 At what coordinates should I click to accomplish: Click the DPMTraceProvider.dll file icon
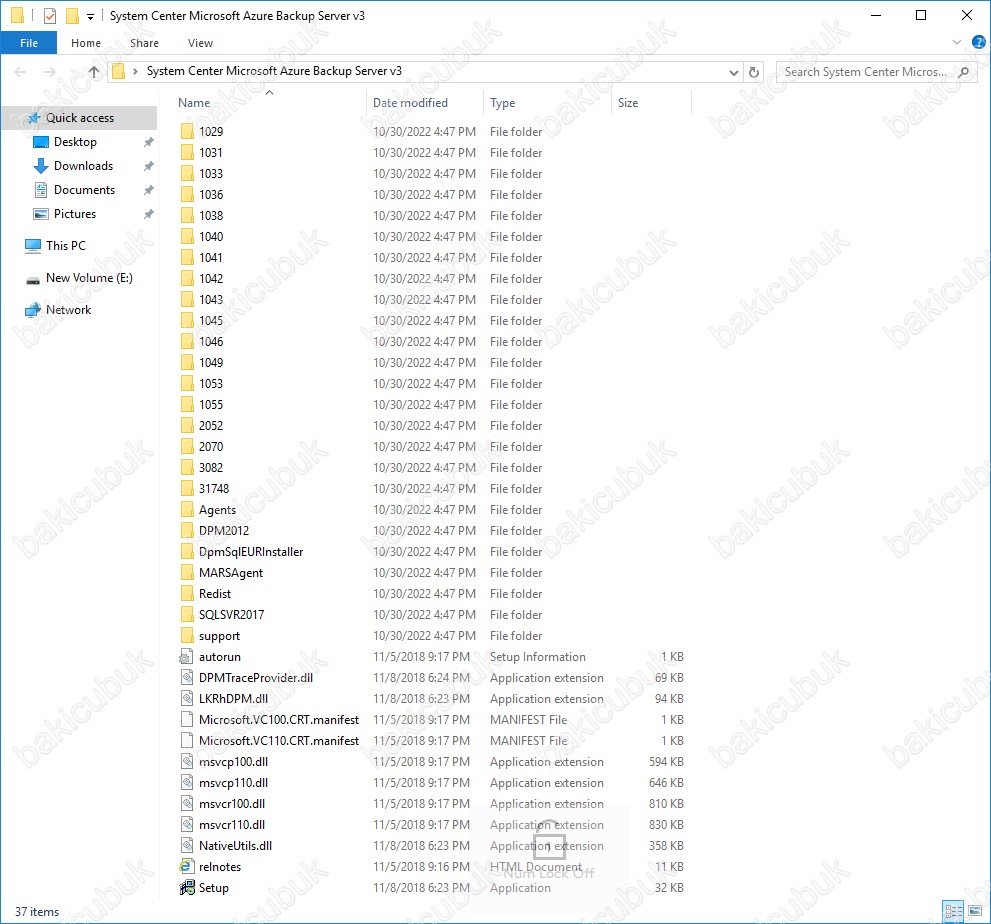tap(187, 678)
